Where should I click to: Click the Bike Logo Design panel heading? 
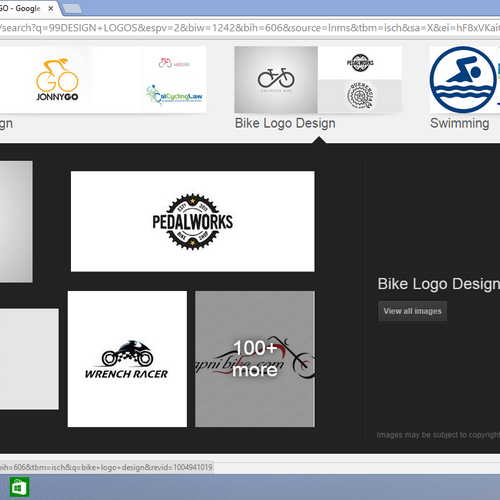[439, 284]
